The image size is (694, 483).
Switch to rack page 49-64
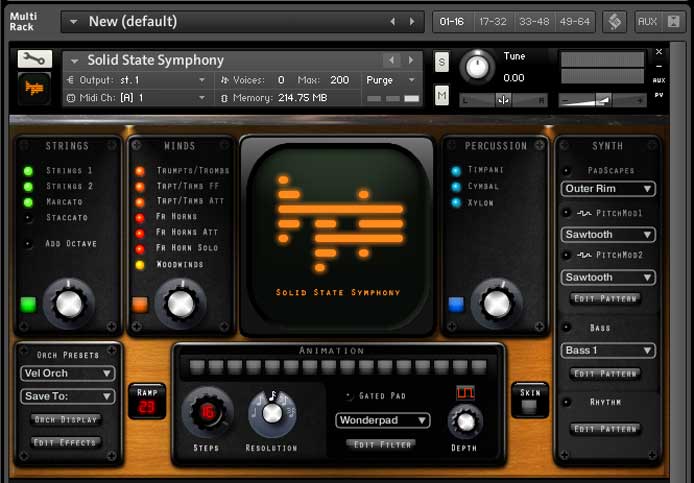(x=574, y=22)
